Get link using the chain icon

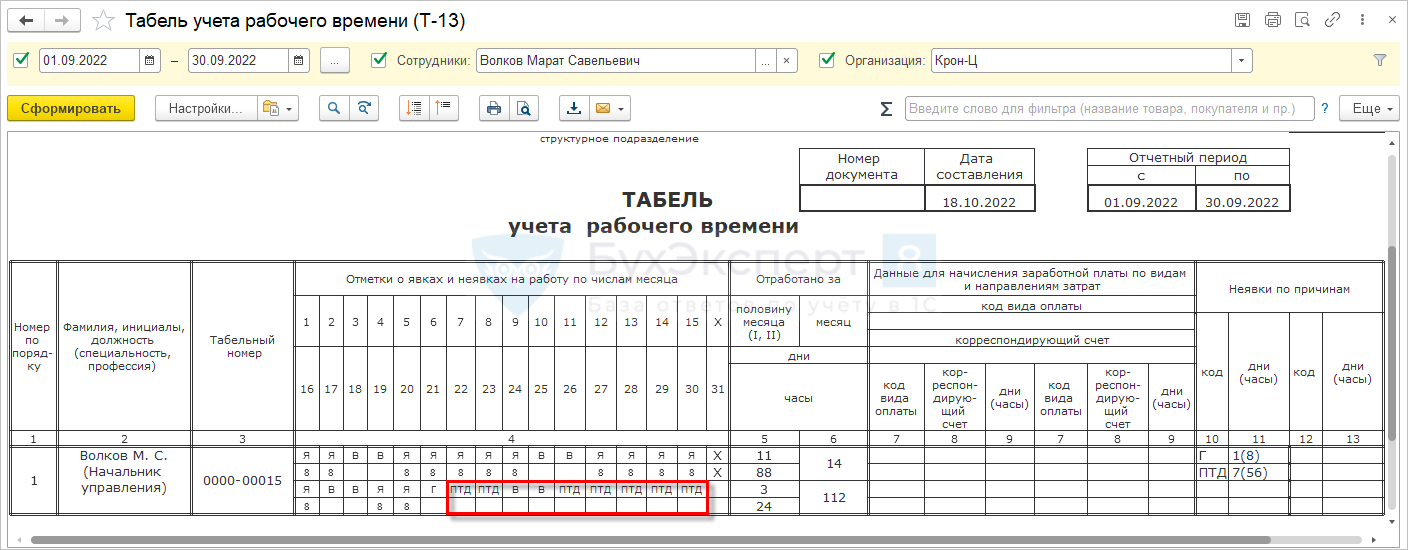point(1332,20)
